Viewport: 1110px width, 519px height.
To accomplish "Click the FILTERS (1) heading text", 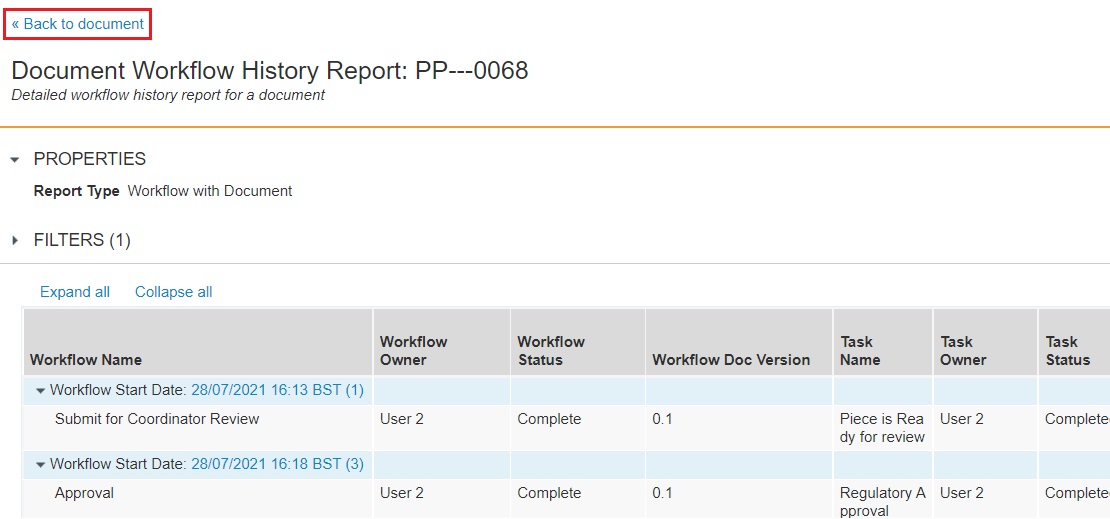I will click(82, 240).
